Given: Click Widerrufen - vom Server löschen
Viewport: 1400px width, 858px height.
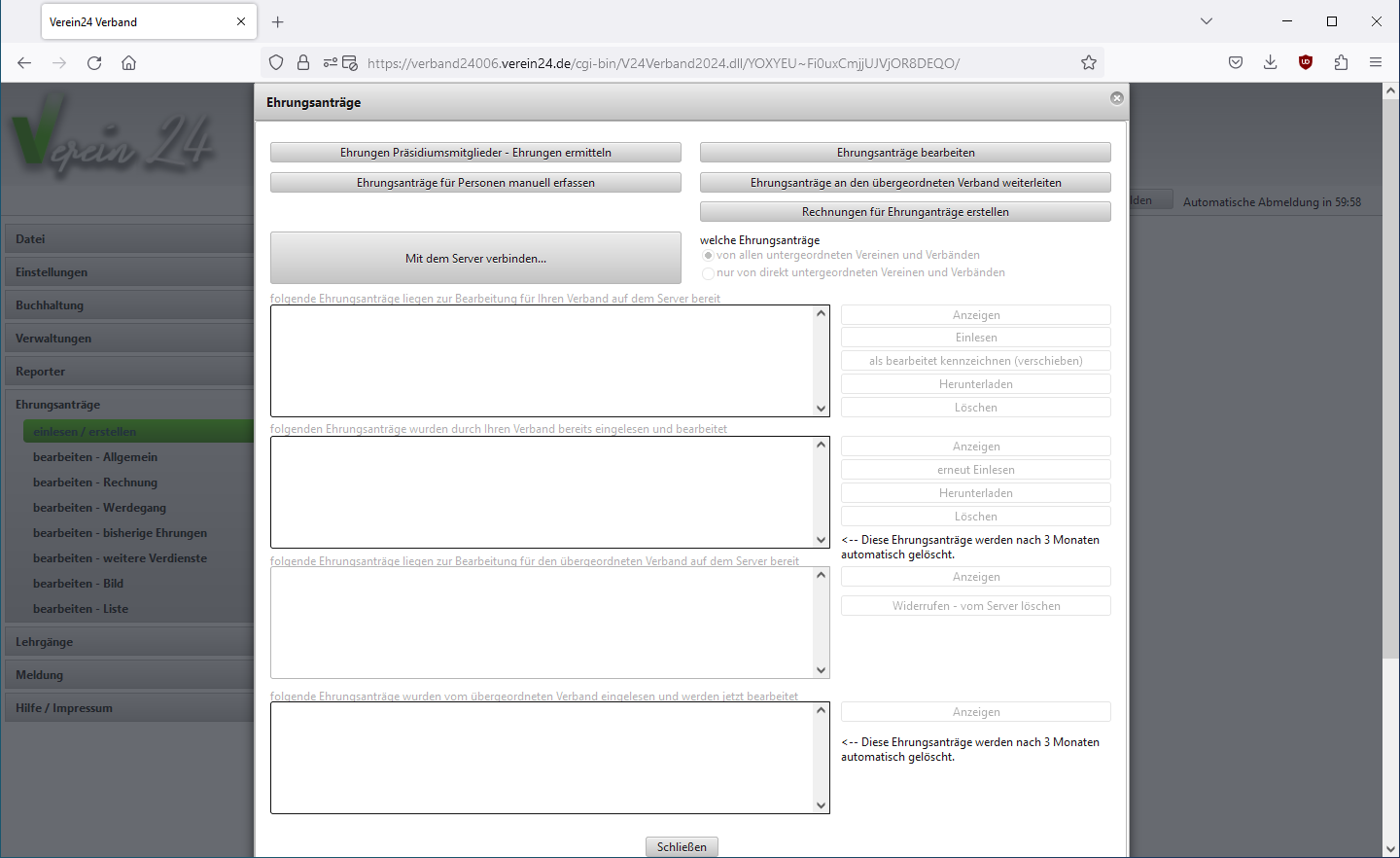Looking at the screenshot, I should (976, 606).
